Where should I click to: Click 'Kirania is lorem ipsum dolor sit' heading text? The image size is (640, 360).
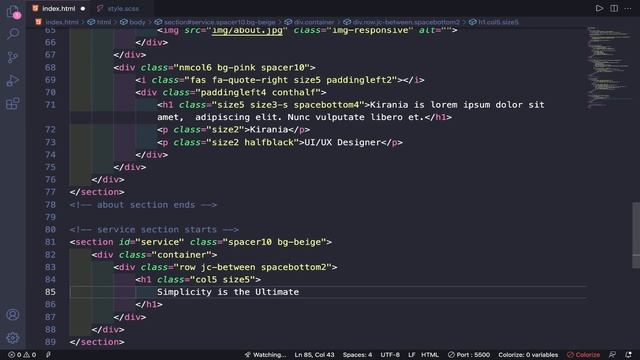[x=457, y=105]
